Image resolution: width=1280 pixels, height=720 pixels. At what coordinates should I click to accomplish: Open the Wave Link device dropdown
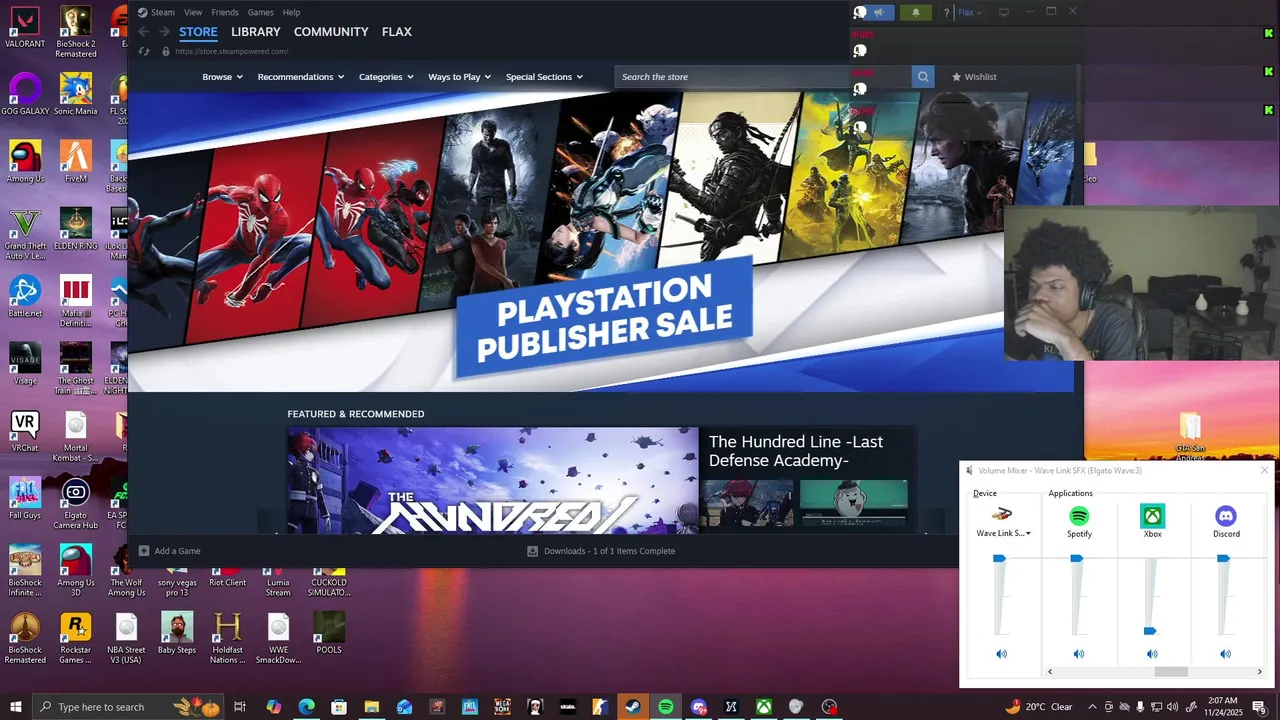point(1003,534)
